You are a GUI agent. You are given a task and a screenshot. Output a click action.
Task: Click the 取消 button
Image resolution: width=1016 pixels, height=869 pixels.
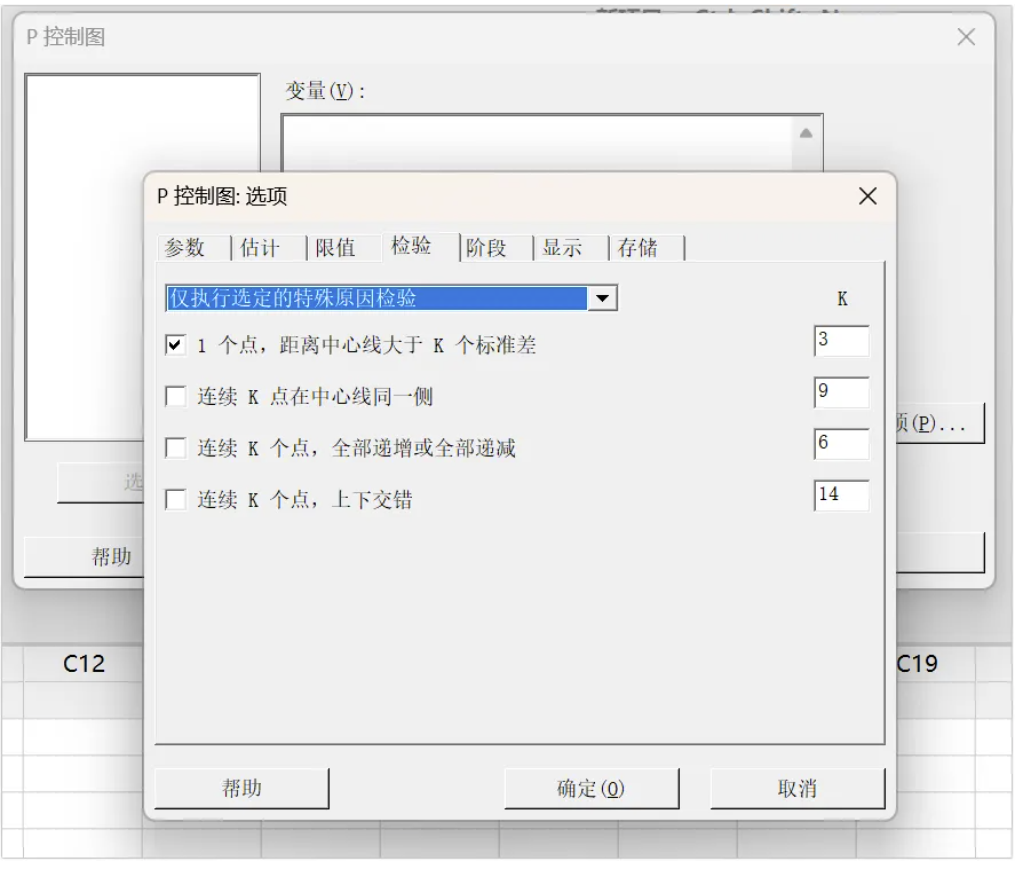pos(797,789)
